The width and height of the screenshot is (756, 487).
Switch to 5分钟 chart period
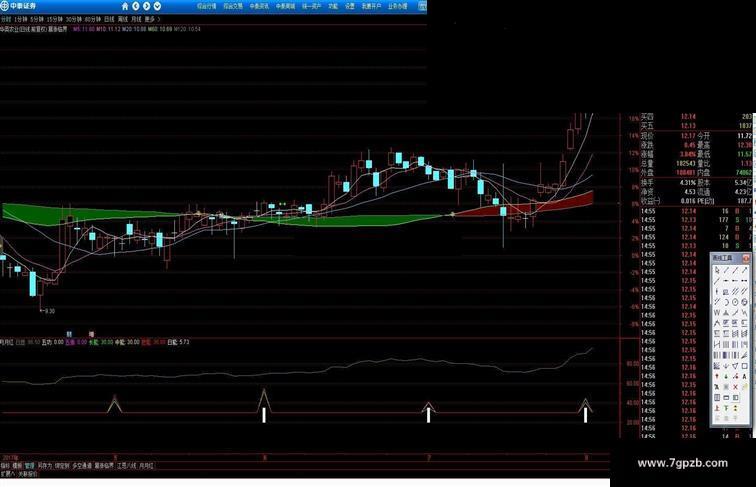point(37,19)
